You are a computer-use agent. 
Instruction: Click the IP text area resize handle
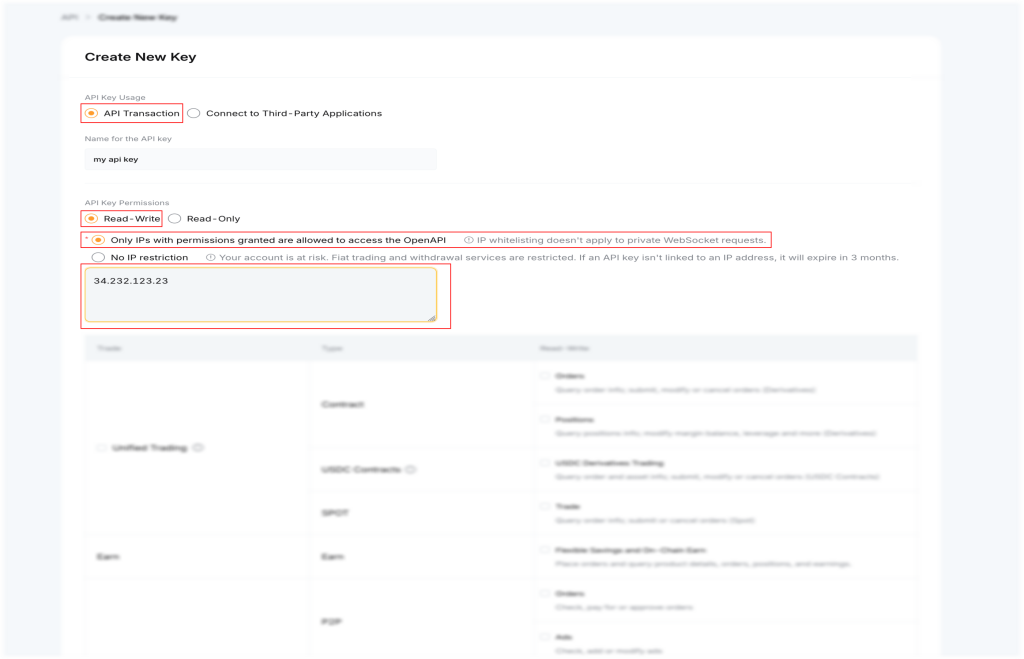[x=432, y=317]
